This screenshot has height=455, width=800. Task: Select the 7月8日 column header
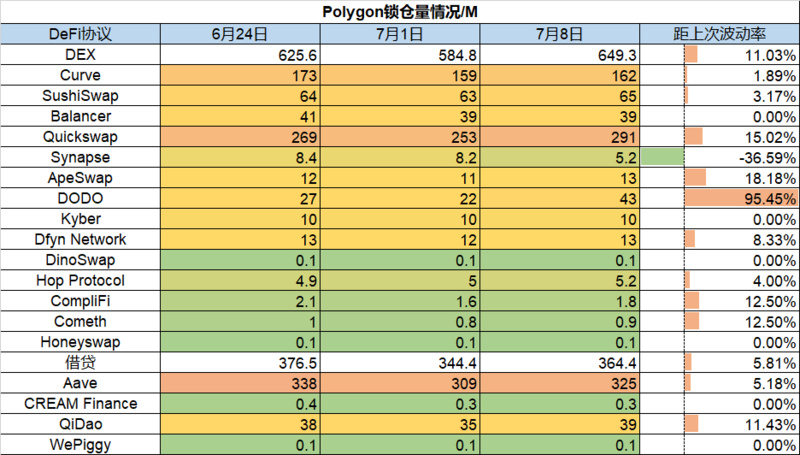click(x=562, y=34)
